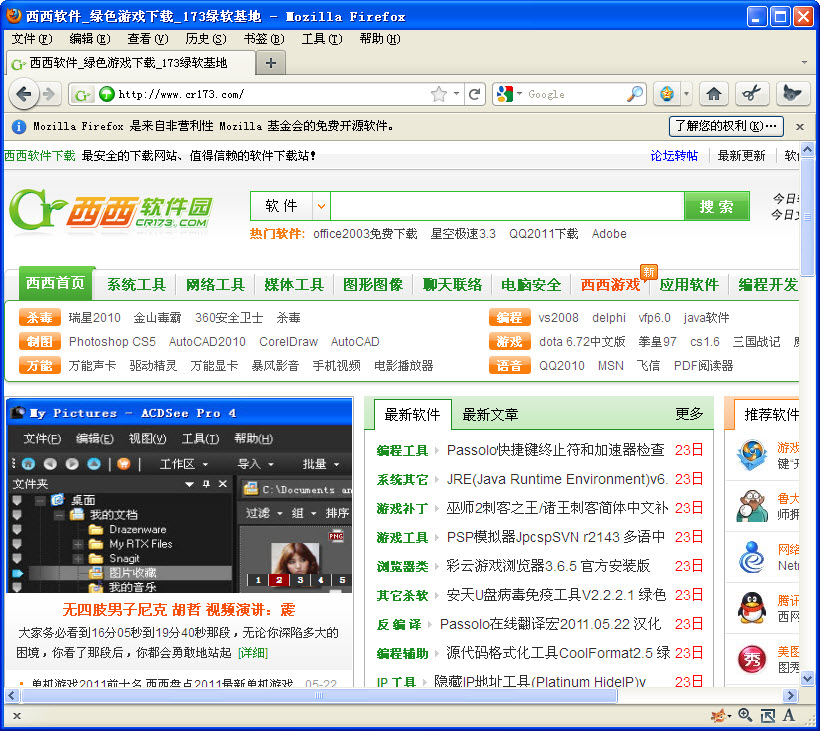Click the letter A icon in status bar
The height and width of the screenshot is (731, 820).
[789, 715]
